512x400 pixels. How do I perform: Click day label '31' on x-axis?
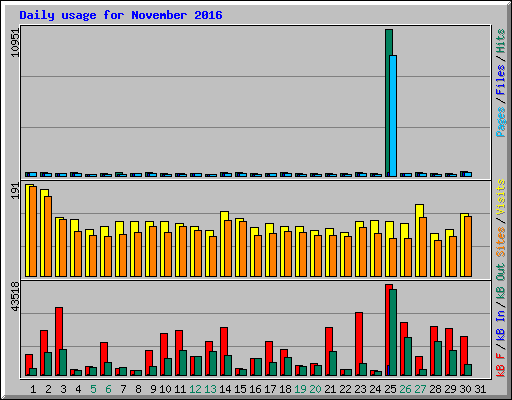point(480,389)
